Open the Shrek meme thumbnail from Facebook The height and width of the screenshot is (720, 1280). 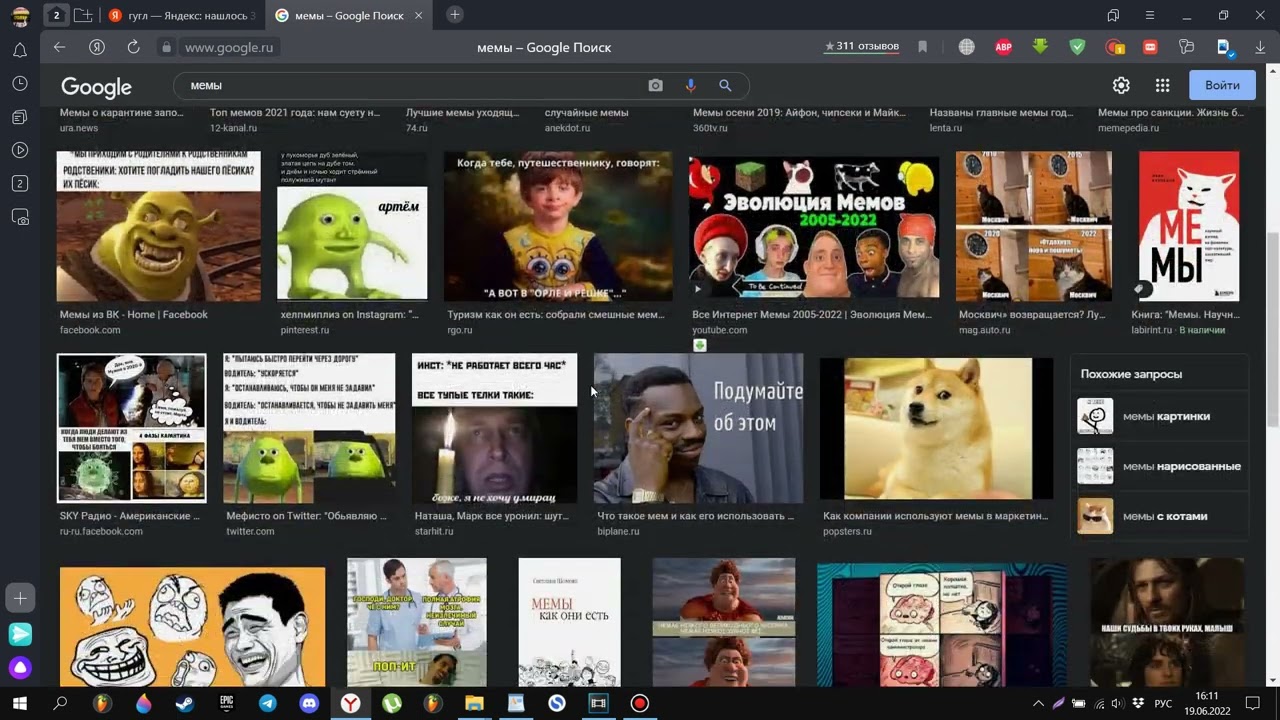click(158, 227)
